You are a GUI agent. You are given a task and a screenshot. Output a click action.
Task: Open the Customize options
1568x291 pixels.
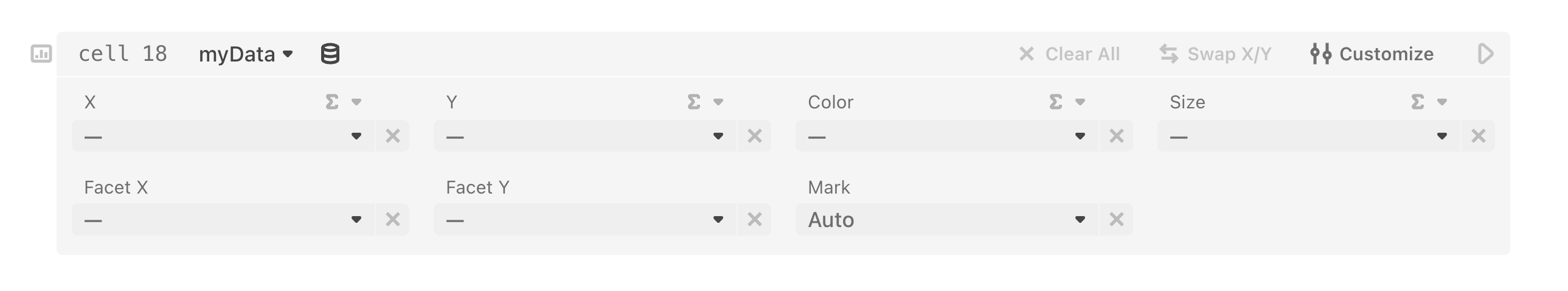[x=1372, y=54]
